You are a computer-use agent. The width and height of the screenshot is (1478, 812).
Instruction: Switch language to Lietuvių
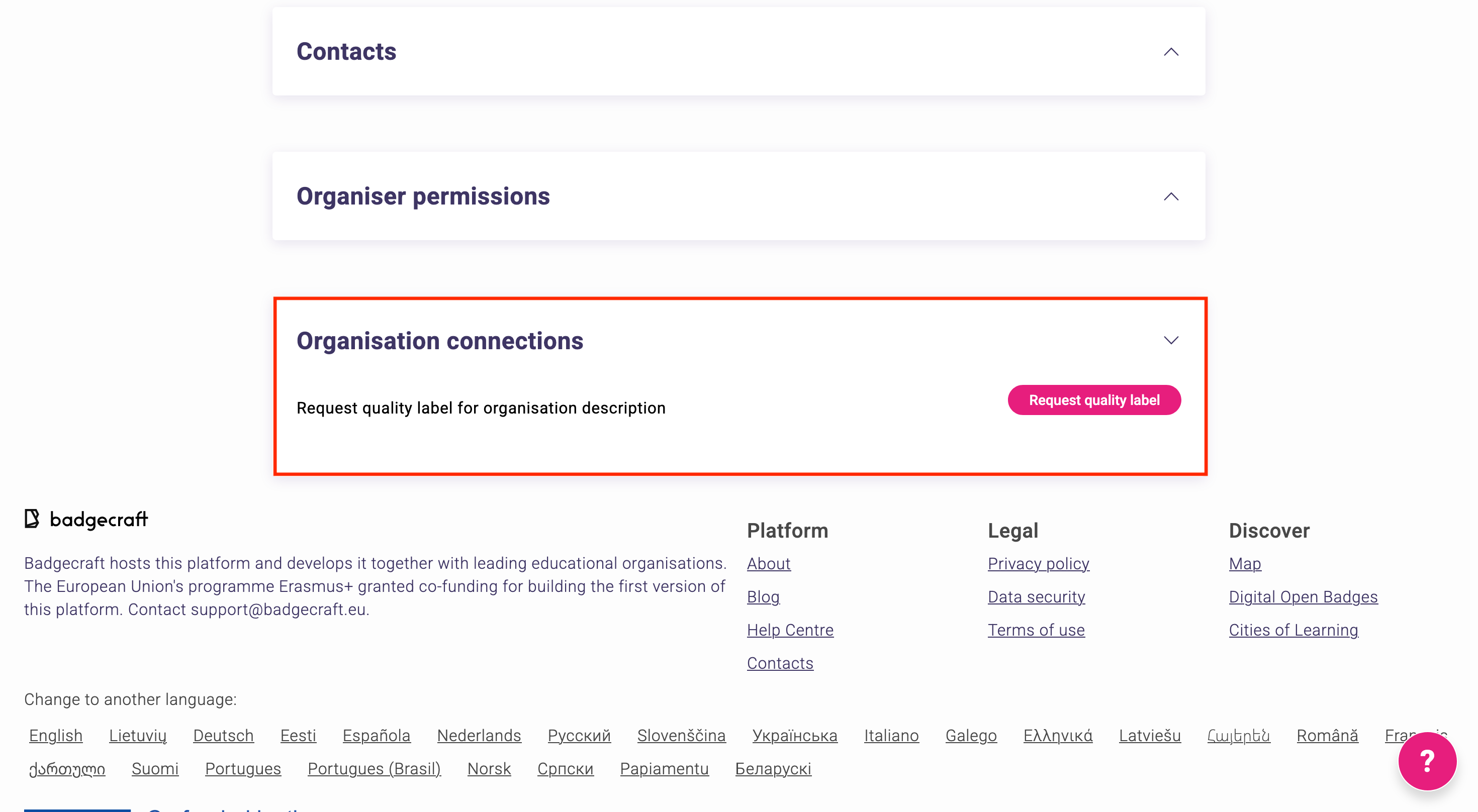[x=138, y=736]
